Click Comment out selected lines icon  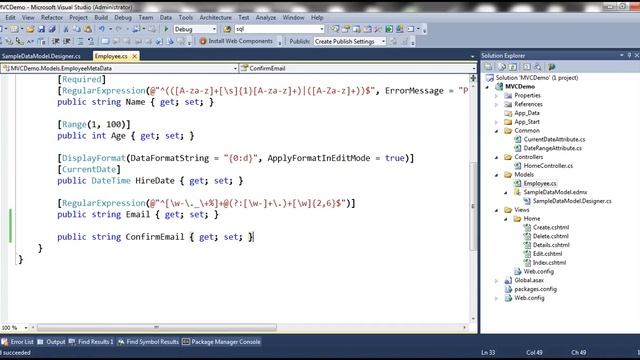[80, 41]
